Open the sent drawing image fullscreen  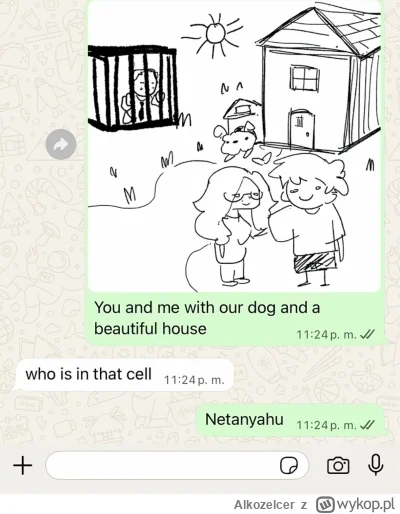pyautogui.click(x=234, y=146)
